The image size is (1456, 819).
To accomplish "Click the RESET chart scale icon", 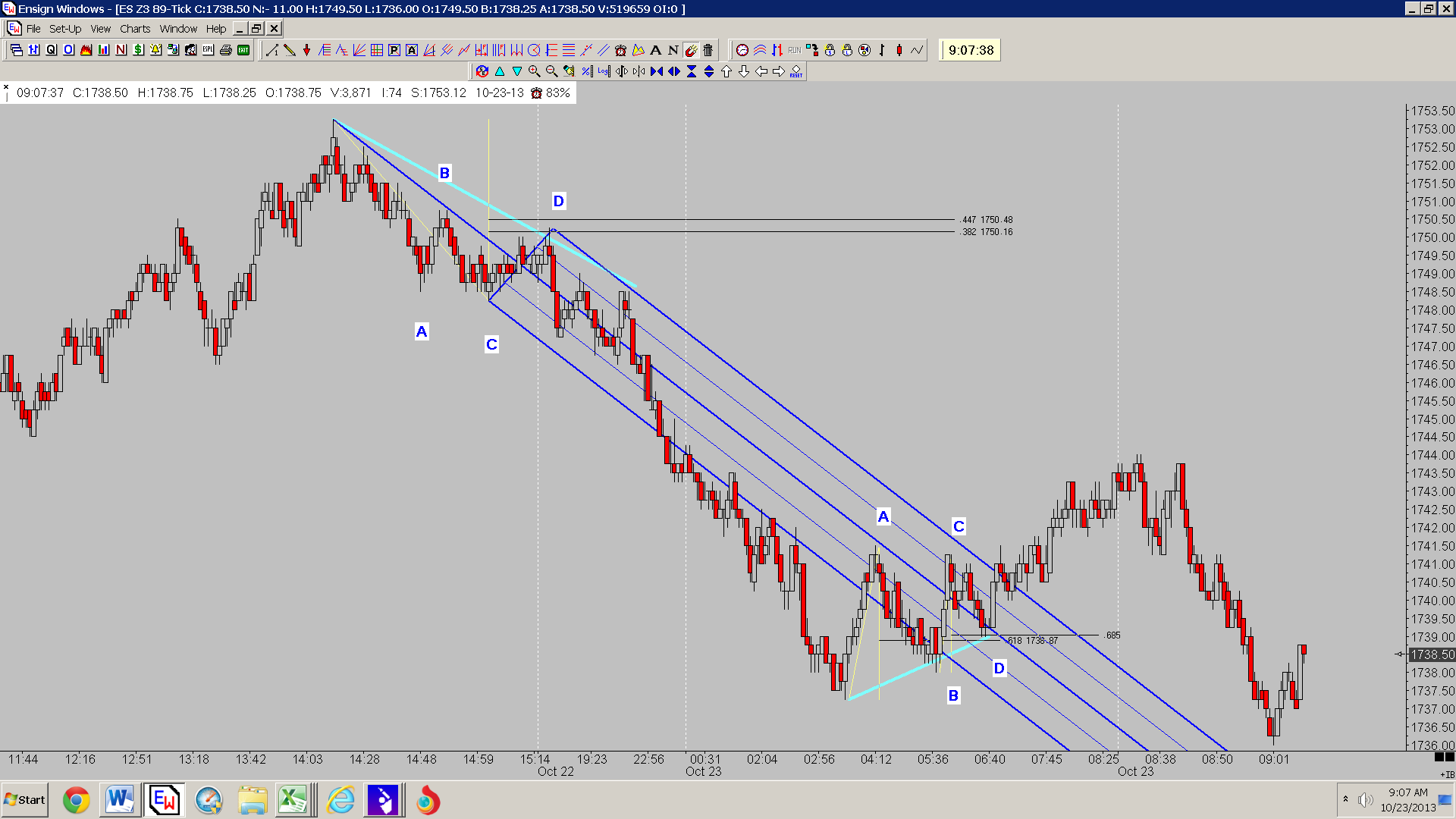I will tap(795, 71).
